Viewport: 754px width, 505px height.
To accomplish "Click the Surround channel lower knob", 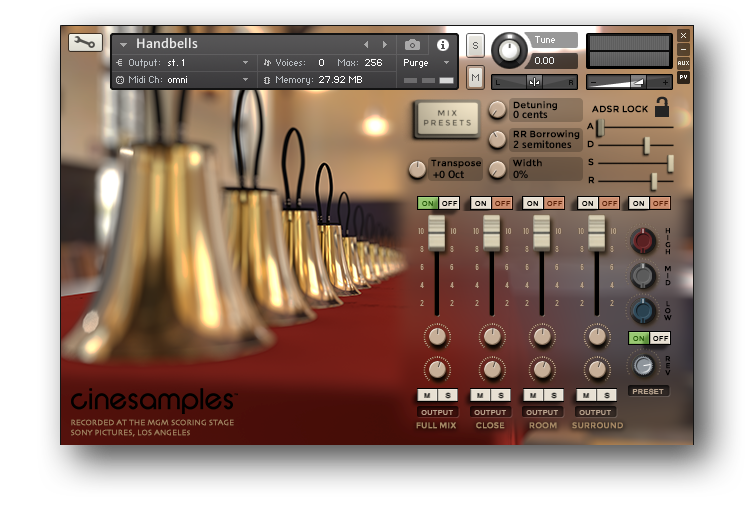I will tap(597, 370).
